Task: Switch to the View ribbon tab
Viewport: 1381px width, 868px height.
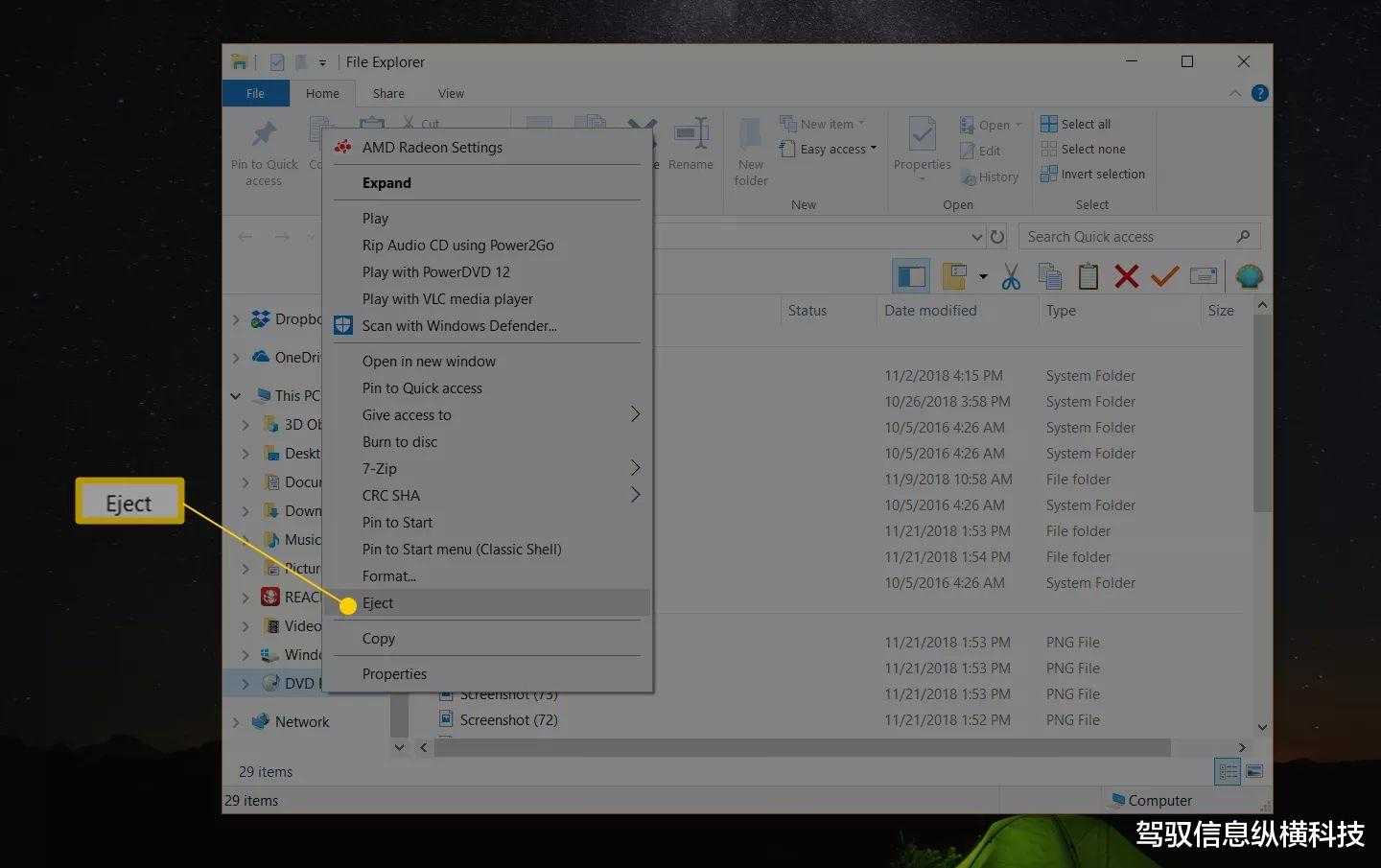Action: (x=451, y=93)
